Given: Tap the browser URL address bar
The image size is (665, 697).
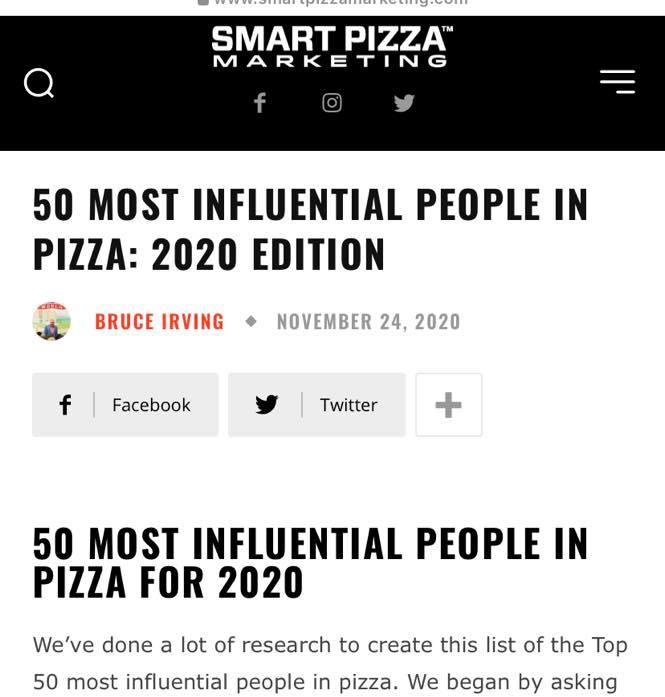Looking at the screenshot, I should (340, 3).
